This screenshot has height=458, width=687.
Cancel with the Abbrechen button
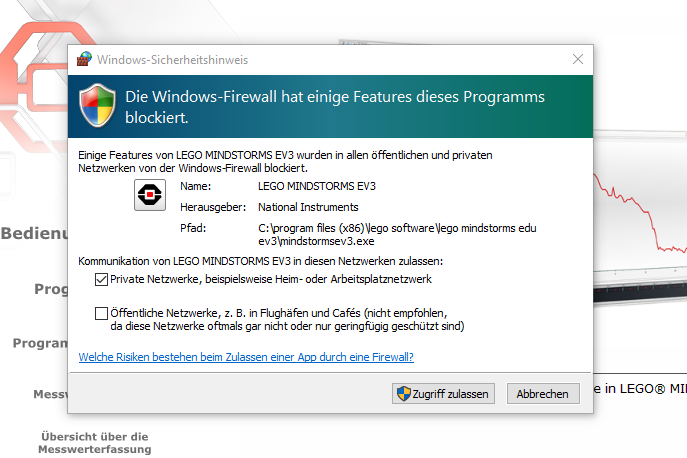(542, 394)
